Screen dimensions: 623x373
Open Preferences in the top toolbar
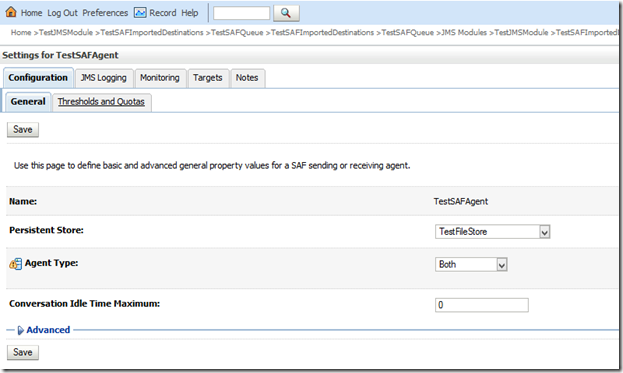point(105,13)
